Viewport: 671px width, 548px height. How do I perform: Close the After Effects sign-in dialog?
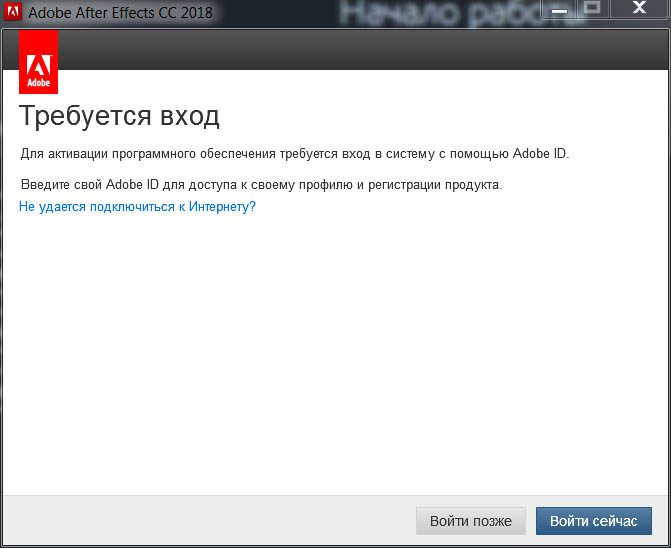pos(639,8)
